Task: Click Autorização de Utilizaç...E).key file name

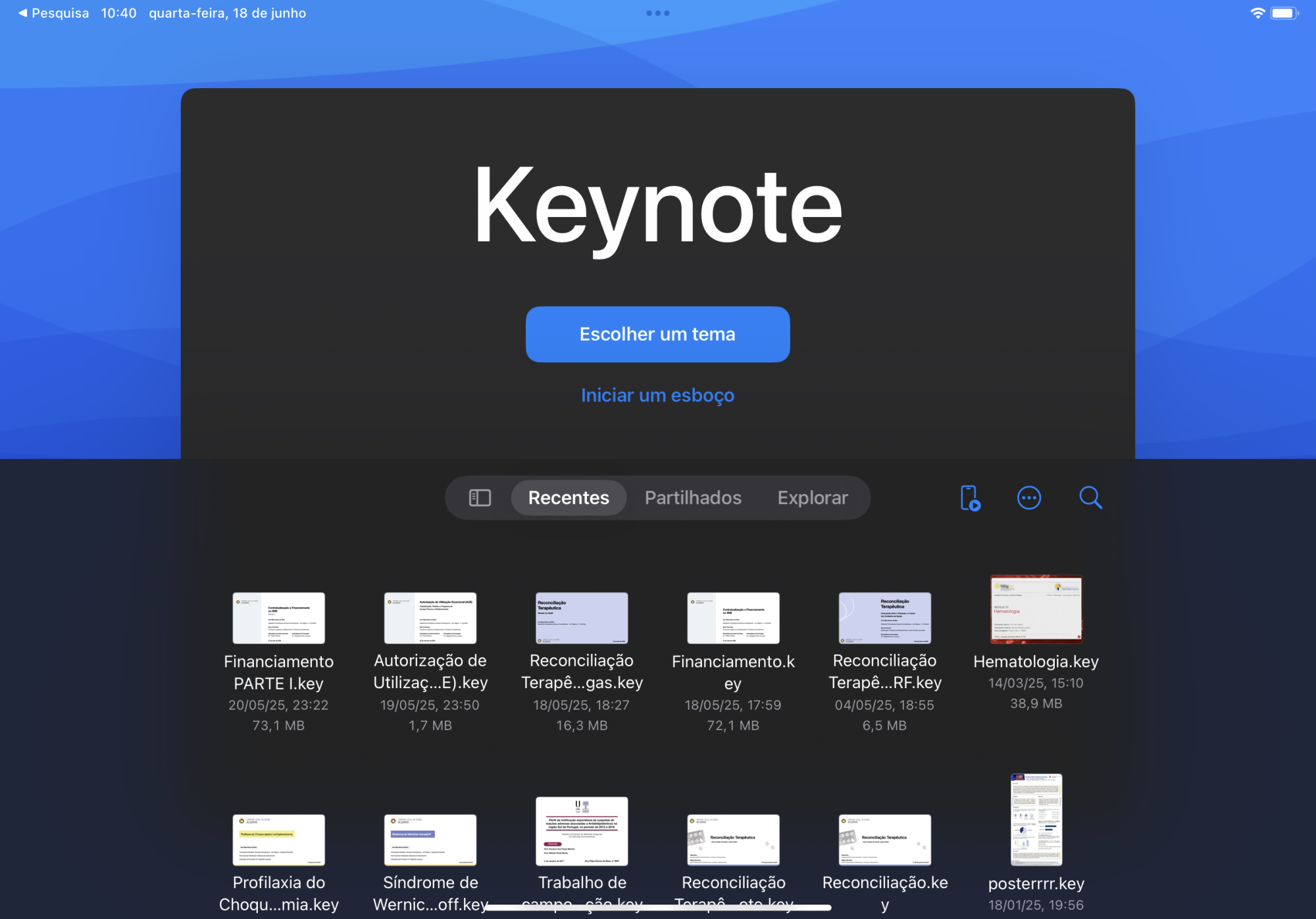Action: coord(430,672)
